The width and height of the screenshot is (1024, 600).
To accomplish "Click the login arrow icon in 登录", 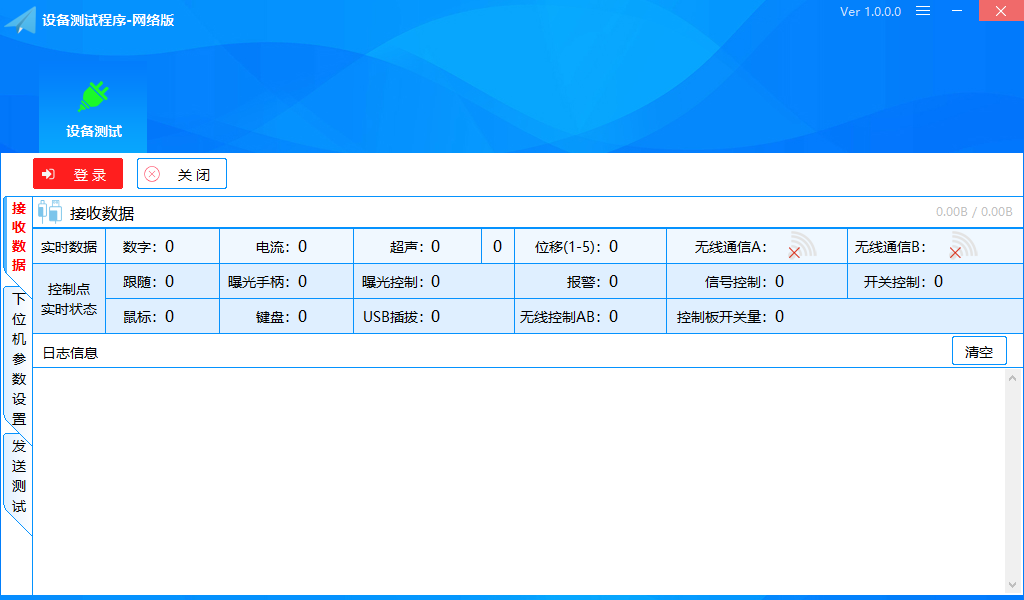I will point(48,174).
